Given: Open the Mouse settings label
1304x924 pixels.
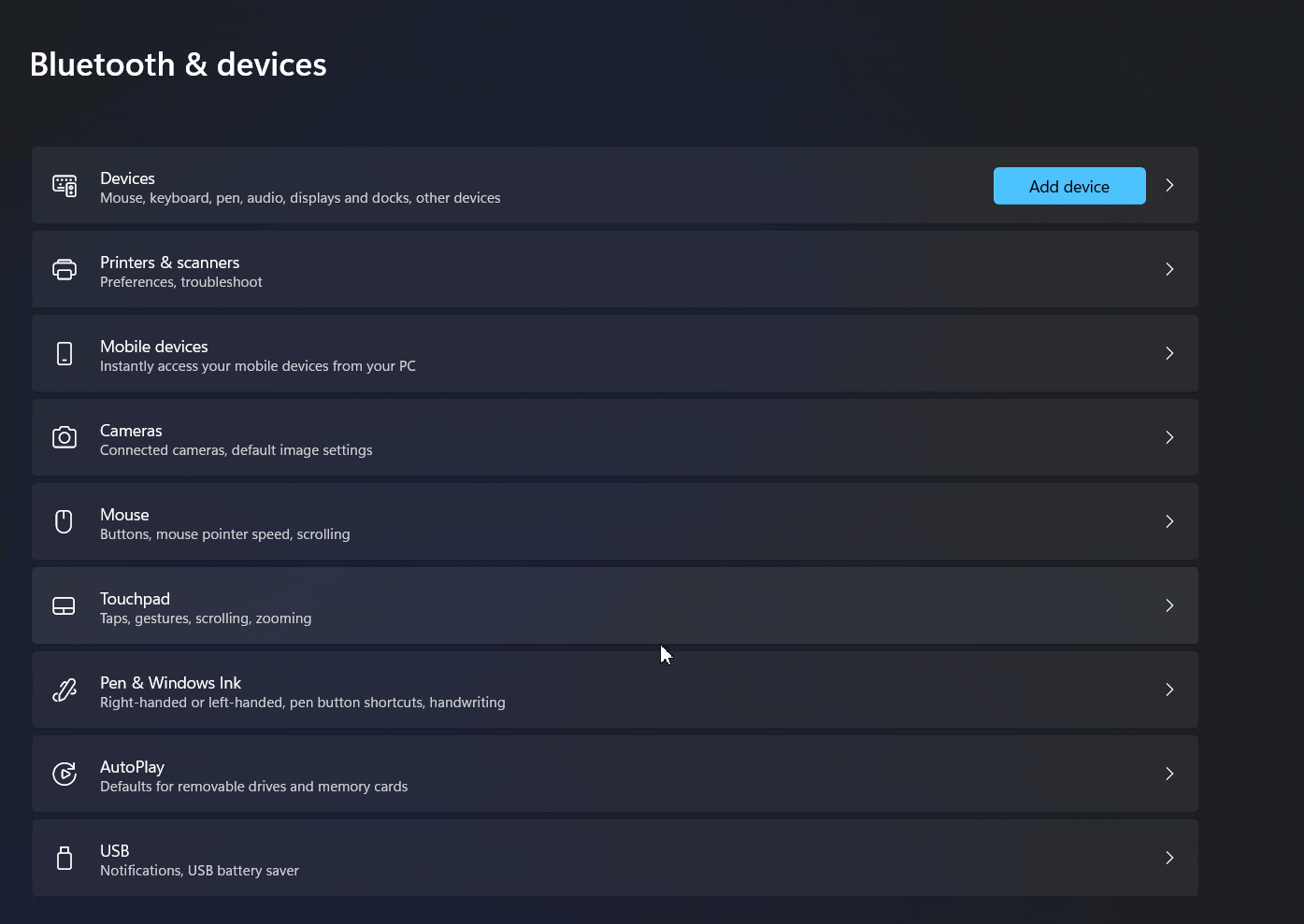Looking at the screenshot, I should pyautogui.click(x=124, y=514).
